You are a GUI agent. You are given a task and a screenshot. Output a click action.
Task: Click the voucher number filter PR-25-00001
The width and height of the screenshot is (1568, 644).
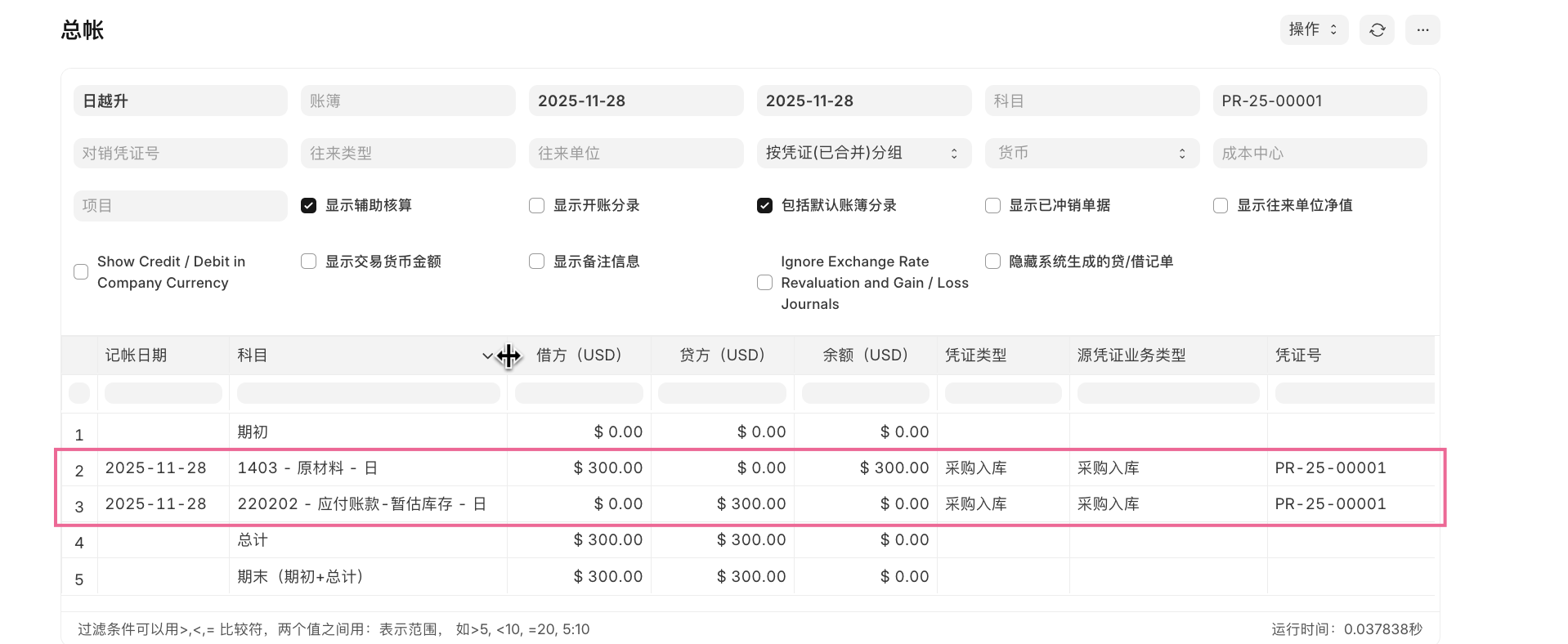click(1319, 101)
